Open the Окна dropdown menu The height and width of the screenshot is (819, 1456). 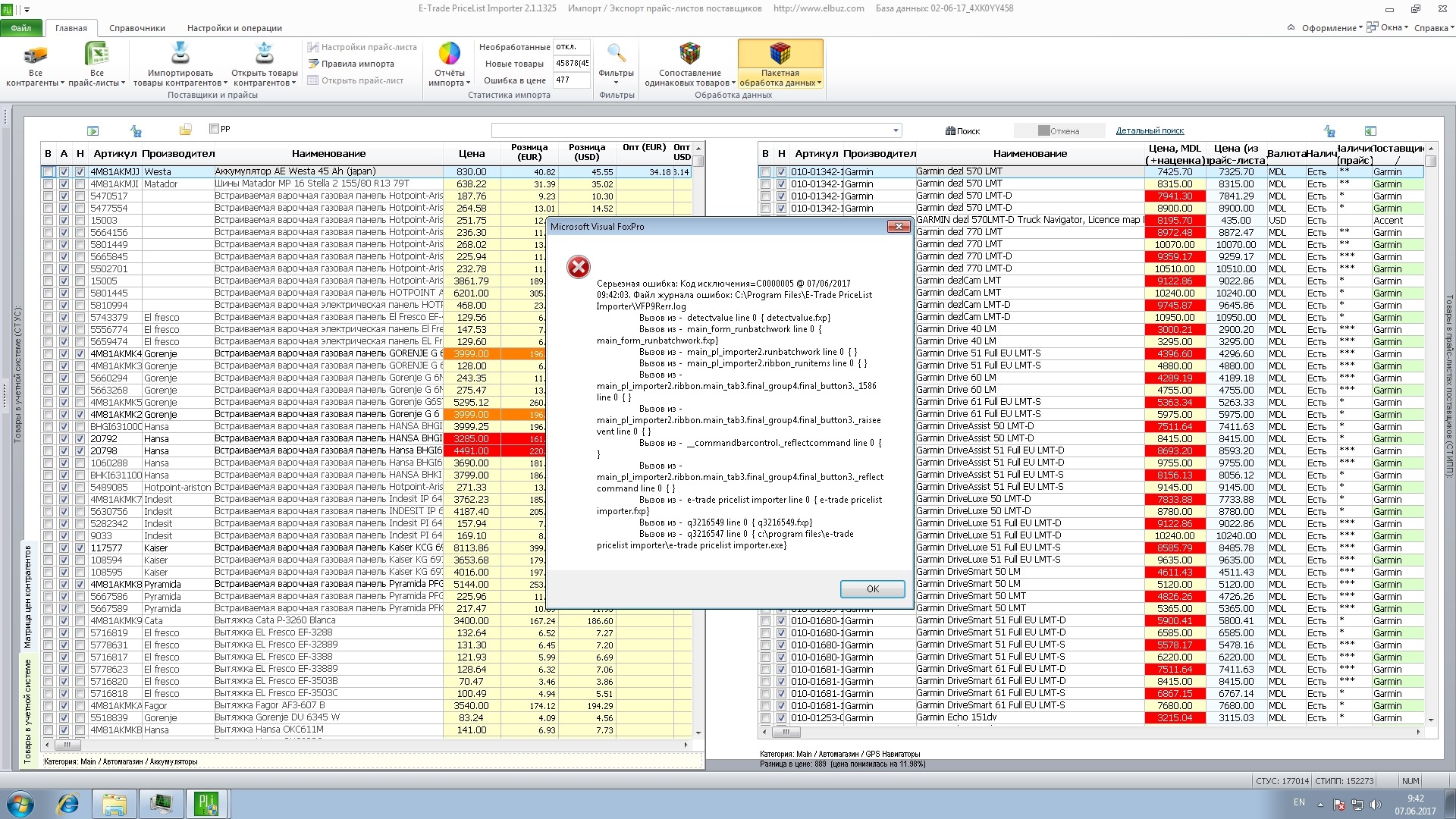click(x=1388, y=28)
